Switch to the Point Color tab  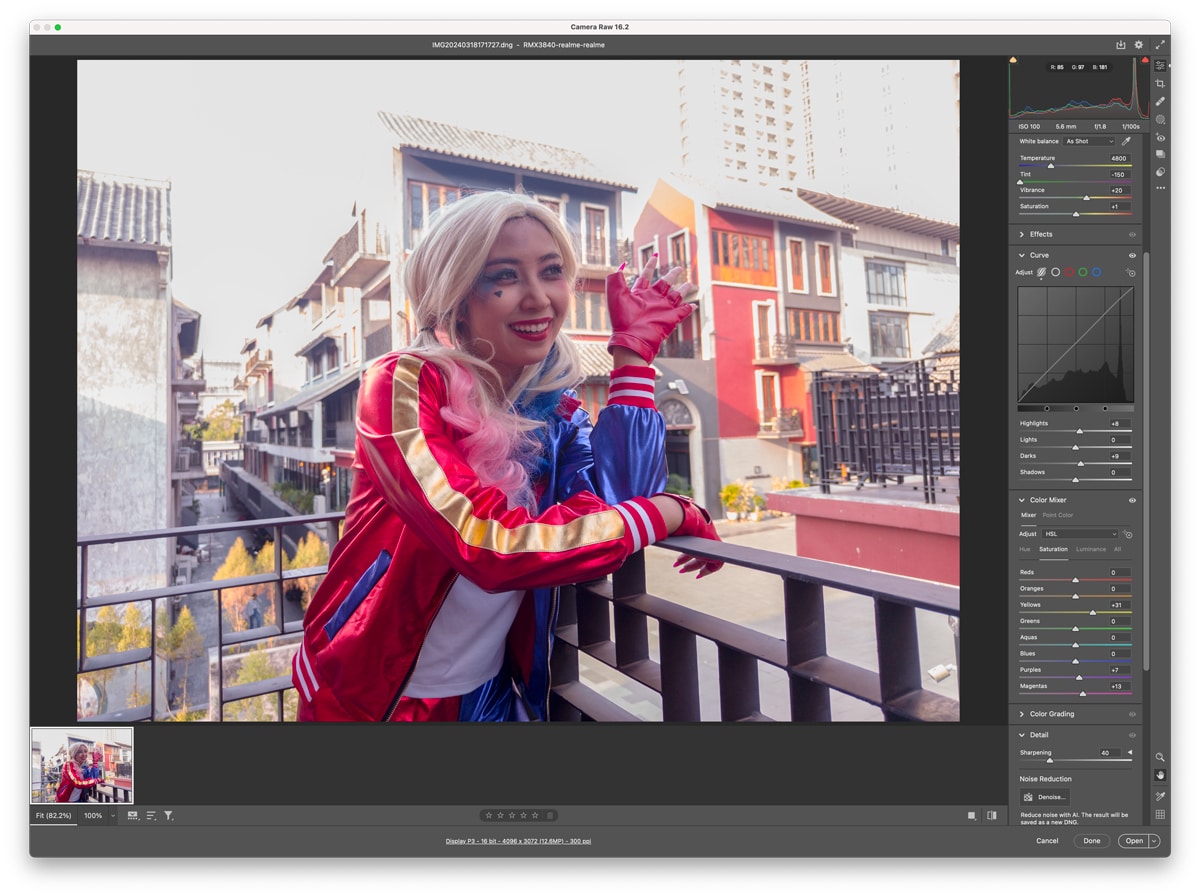1058,515
